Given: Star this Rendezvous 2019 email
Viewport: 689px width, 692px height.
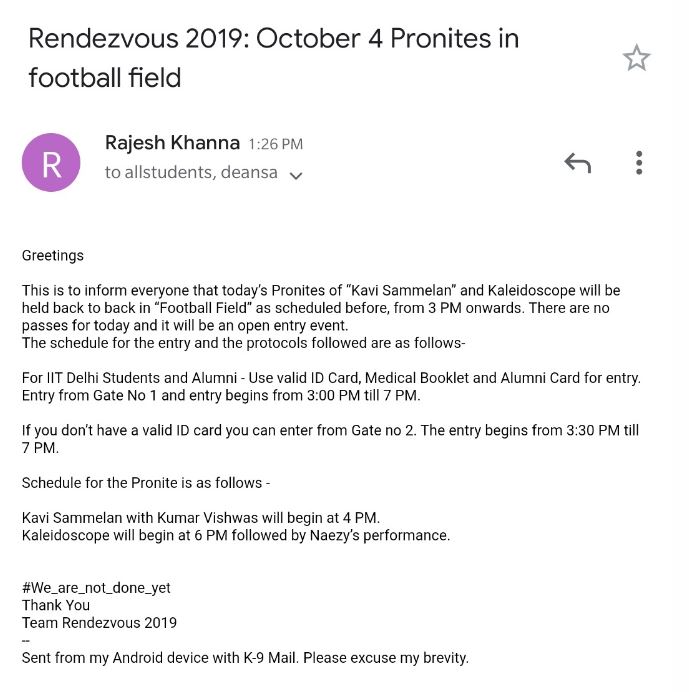Looking at the screenshot, I should coord(637,58).
